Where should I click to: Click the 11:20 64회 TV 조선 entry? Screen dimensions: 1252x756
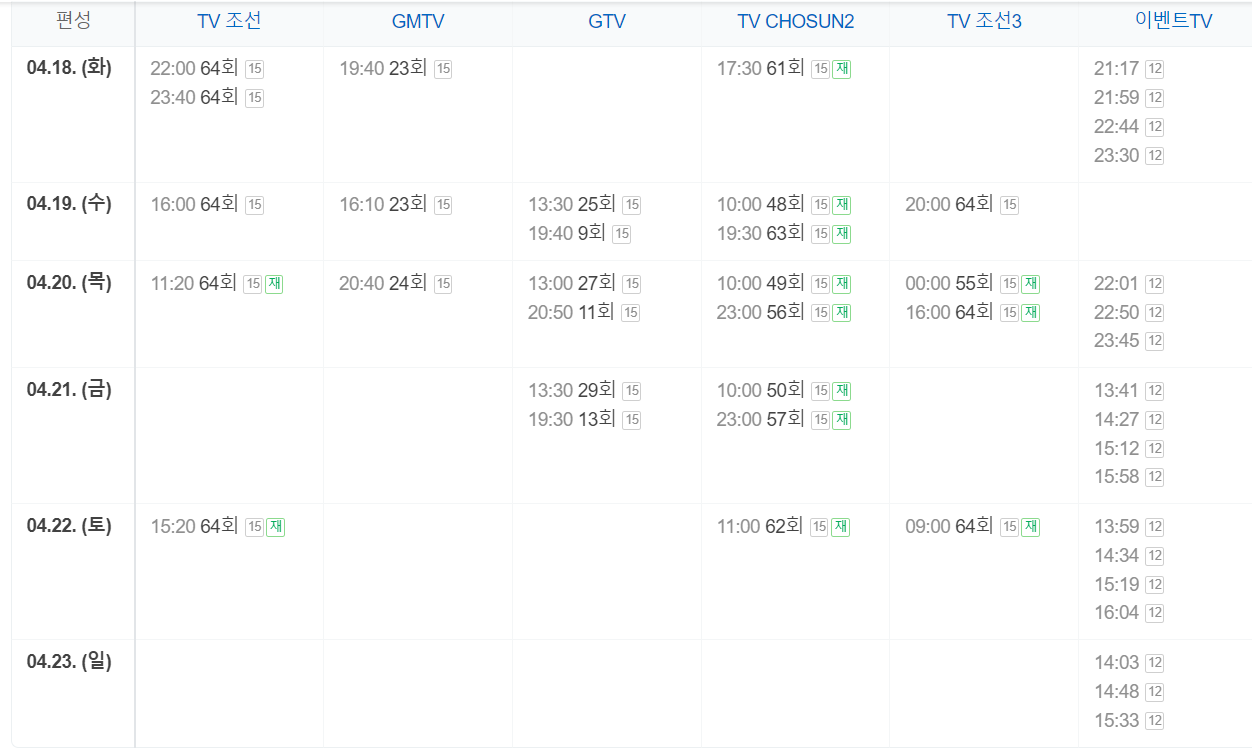coord(193,283)
